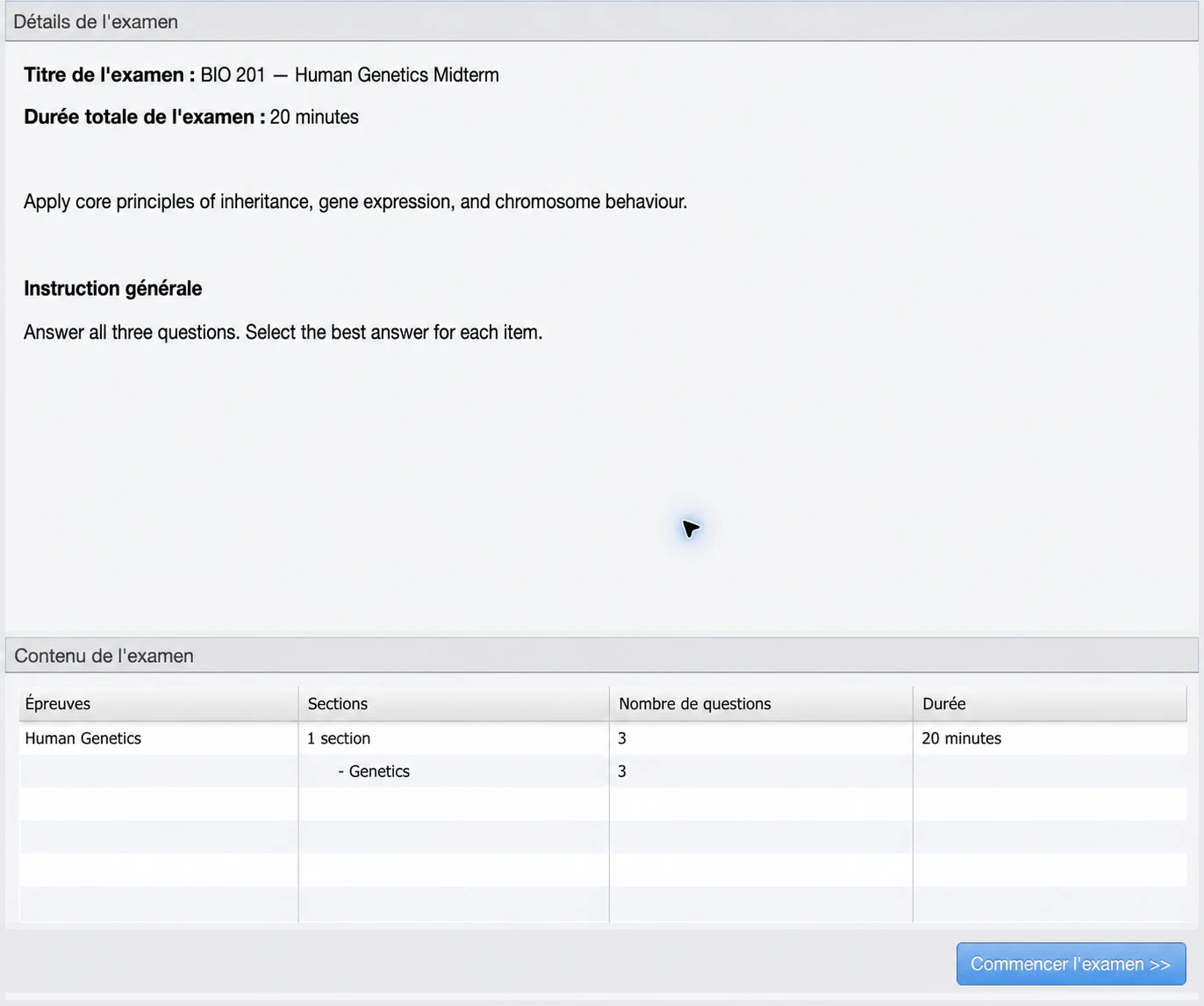The width and height of the screenshot is (1204, 1006).
Task: Click the Nombre de questions column header
Action: 761,704
